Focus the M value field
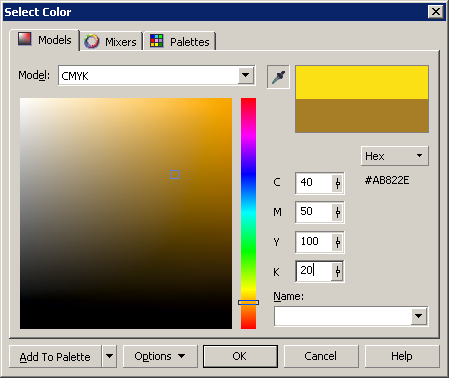The image size is (449, 378). pos(314,212)
